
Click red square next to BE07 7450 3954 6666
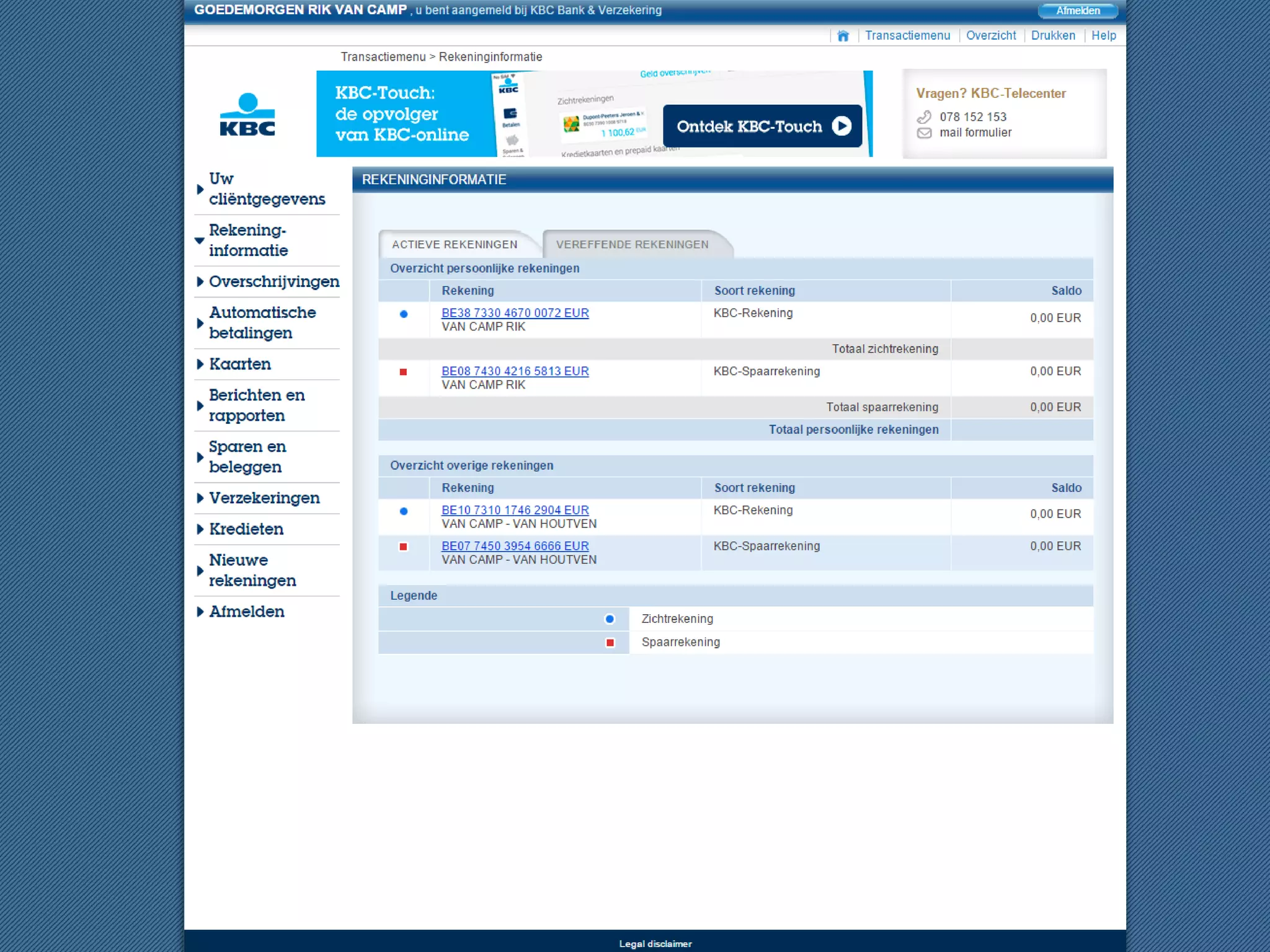[x=403, y=547]
